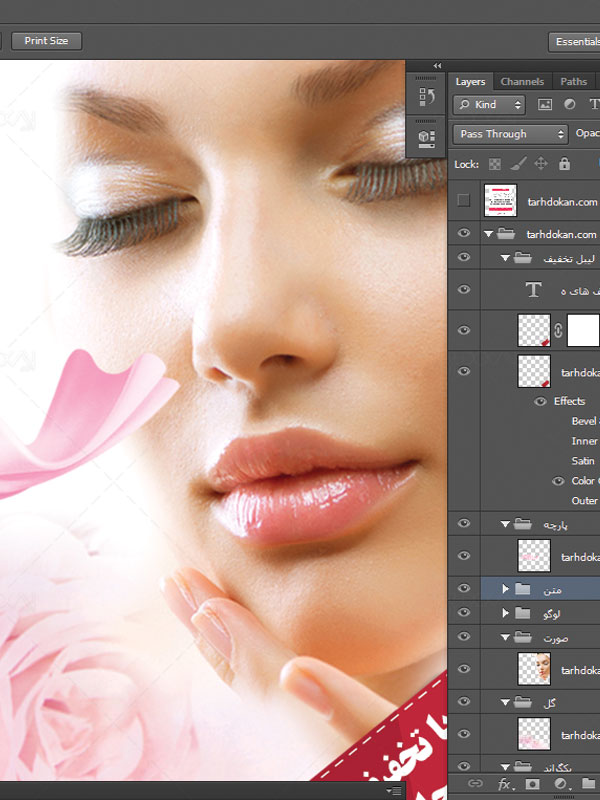This screenshot has width=600, height=800.
Task: Show hidden top tarhdokan.com layer
Action: 463,201
